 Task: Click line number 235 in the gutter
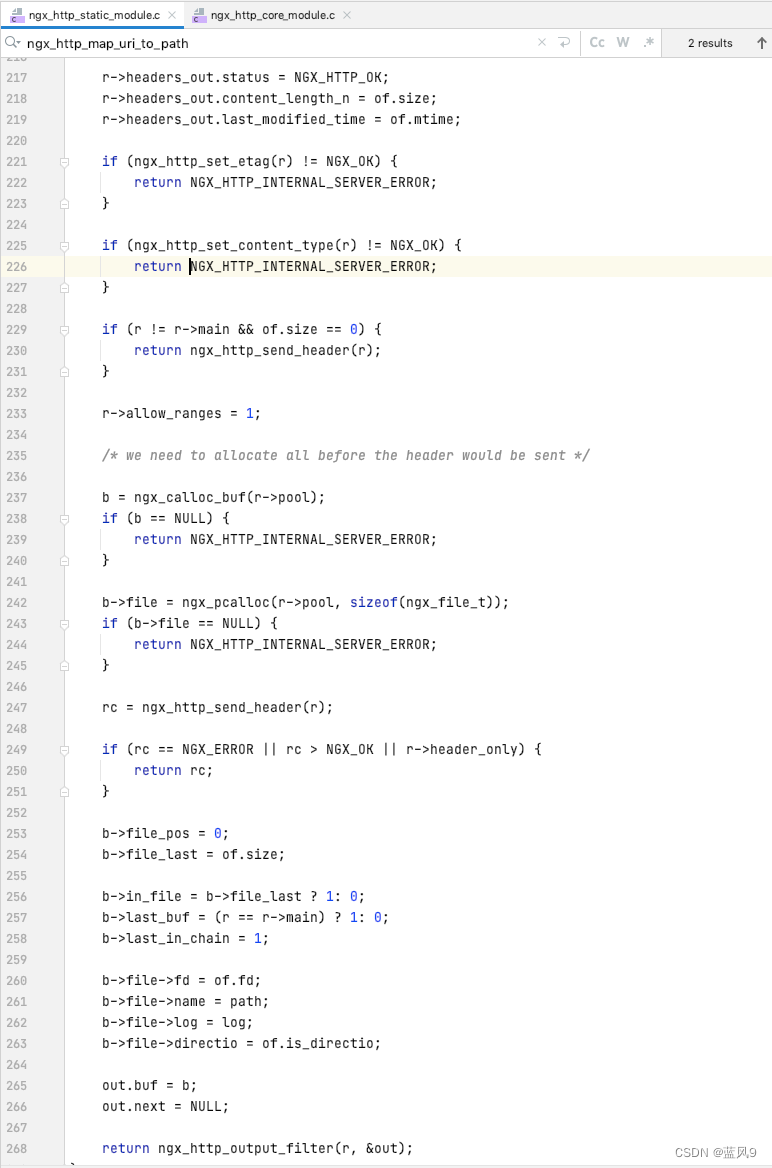pyautogui.click(x=16, y=456)
